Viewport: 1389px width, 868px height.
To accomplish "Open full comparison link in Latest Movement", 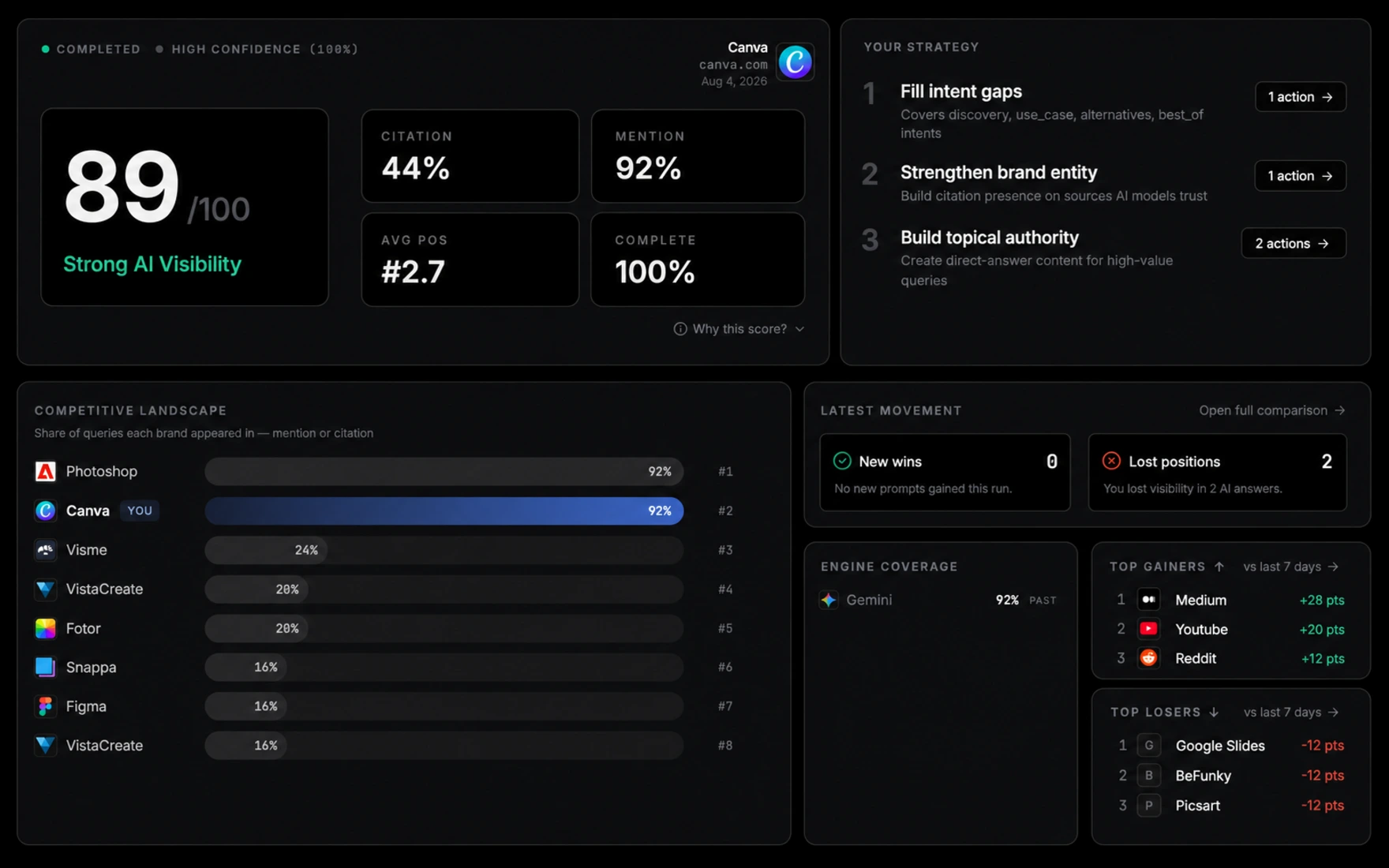I will point(1272,410).
